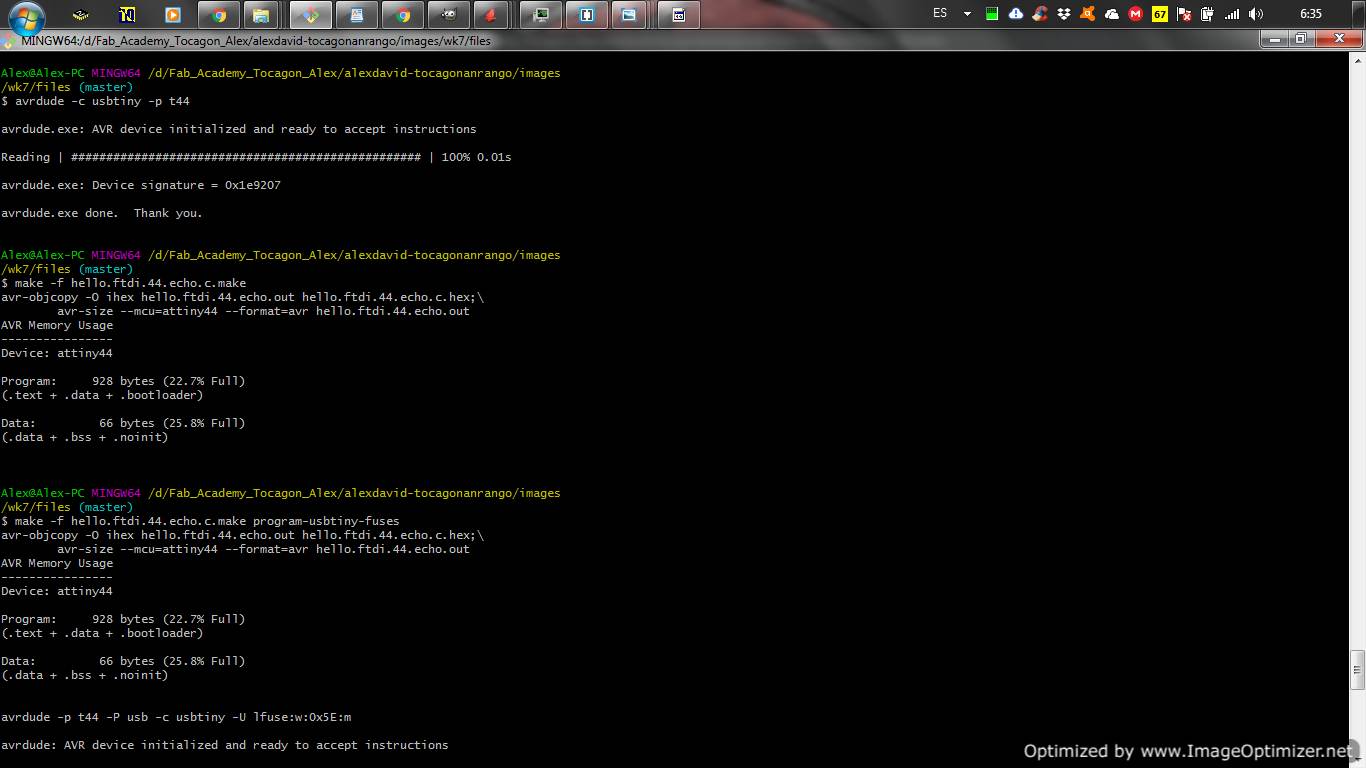Click 'avrdude.exe done. Thank you.' line
The height and width of the screenshot is (768, 1366).
coord(102,213)
